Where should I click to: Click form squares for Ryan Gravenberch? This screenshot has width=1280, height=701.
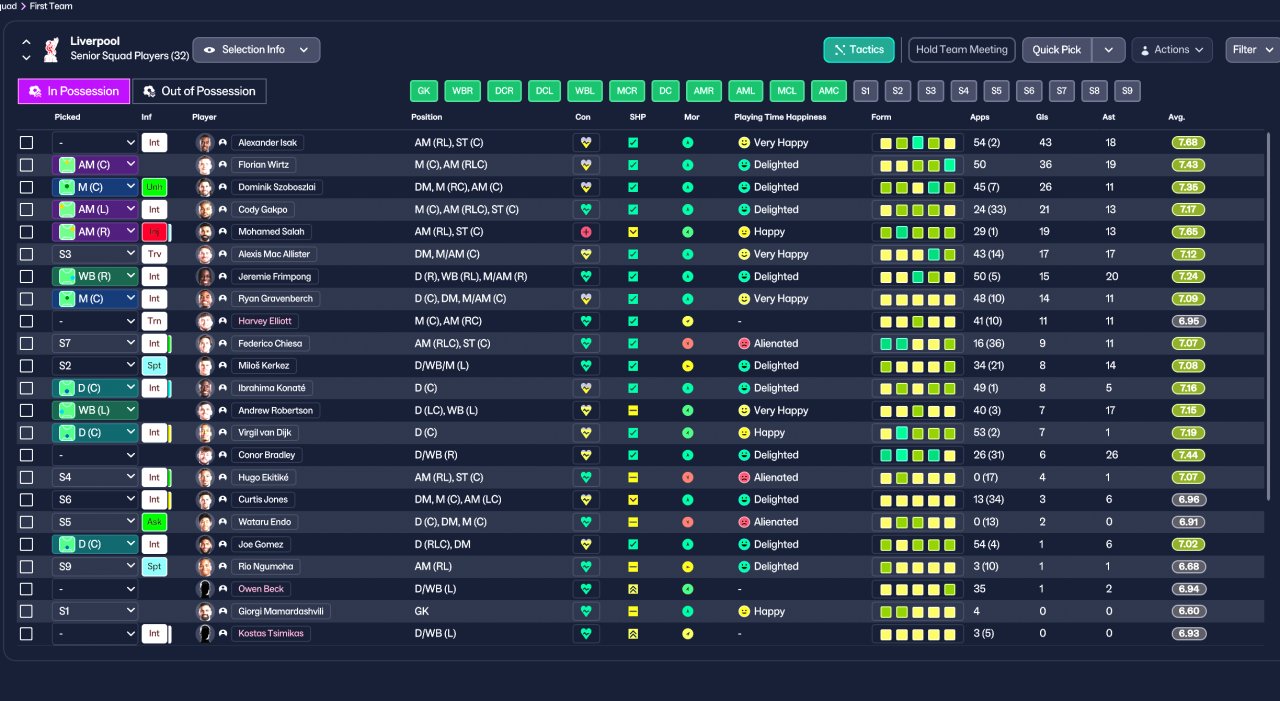point(917,299)
